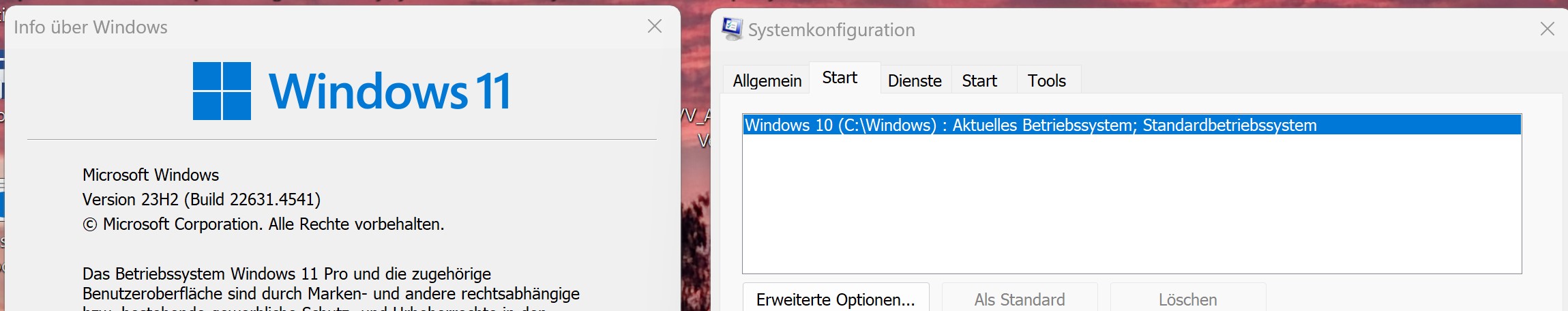Close the Systemkonfiguration window
Image resolution: width=1568 pixels, height=311 pixels.
click(x=1547, y=29)
